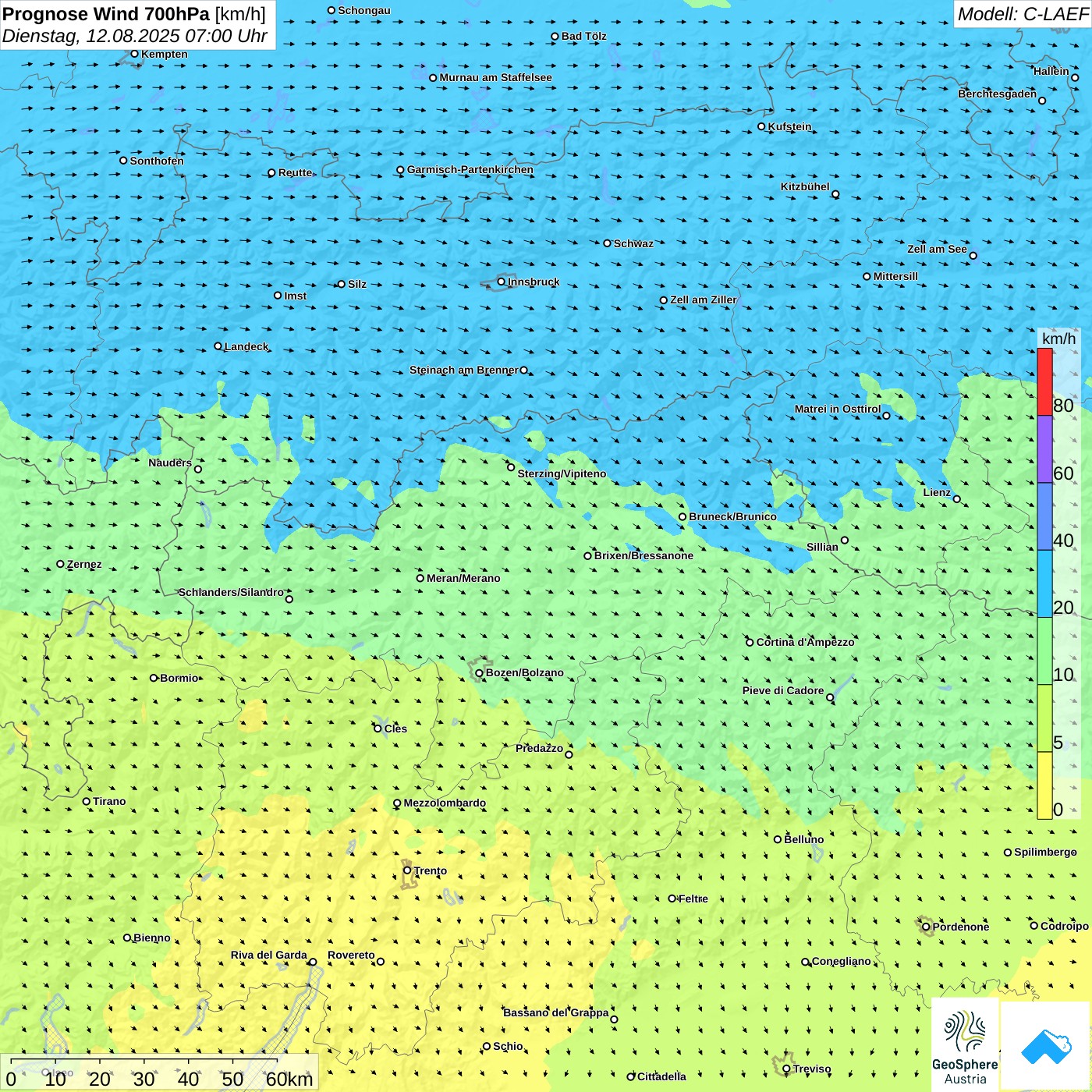Click the blue cloud app logo

1046,1047
